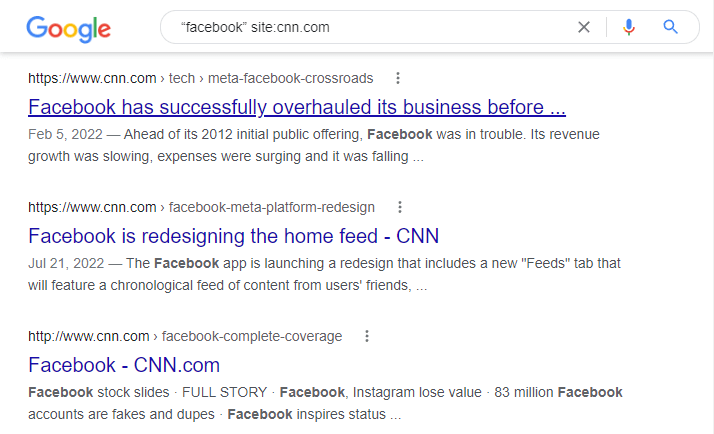This screenshot has width=714, height=434.
Task: Click the cnn.com facebook-complete-coverage URL breadcrumb
Action: coord(185,336)
